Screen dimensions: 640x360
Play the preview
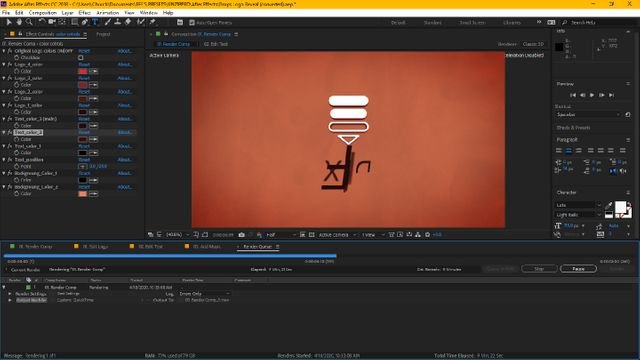click(592, 95)
